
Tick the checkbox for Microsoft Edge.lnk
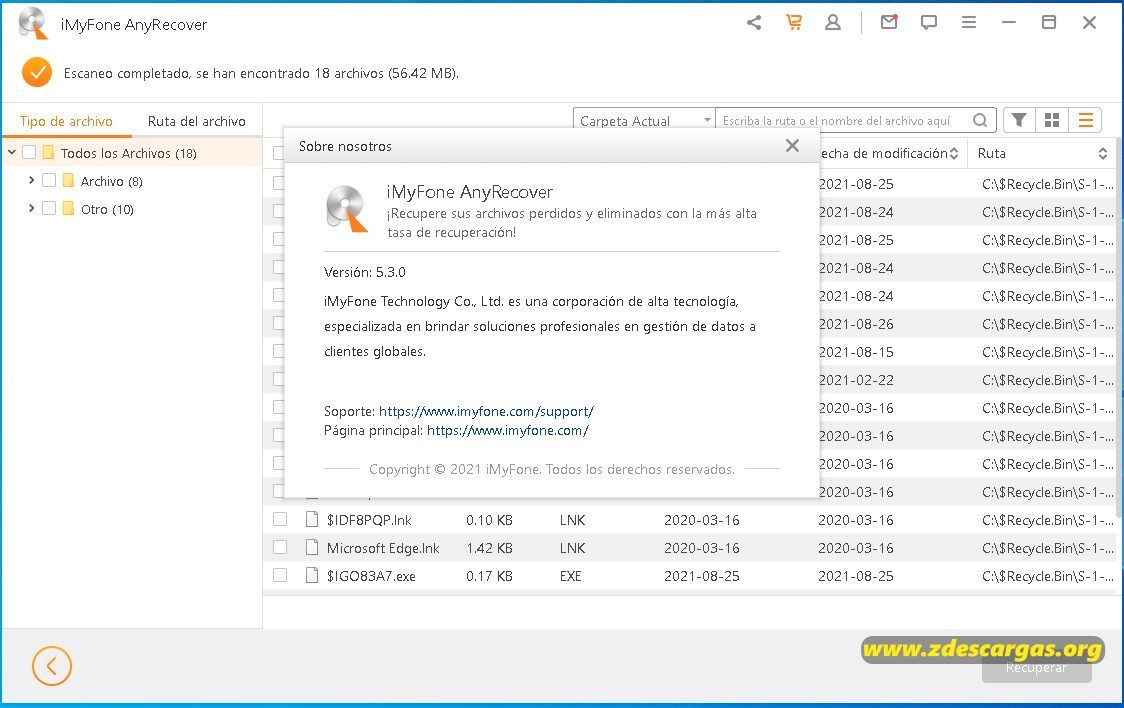click(280, 547)
